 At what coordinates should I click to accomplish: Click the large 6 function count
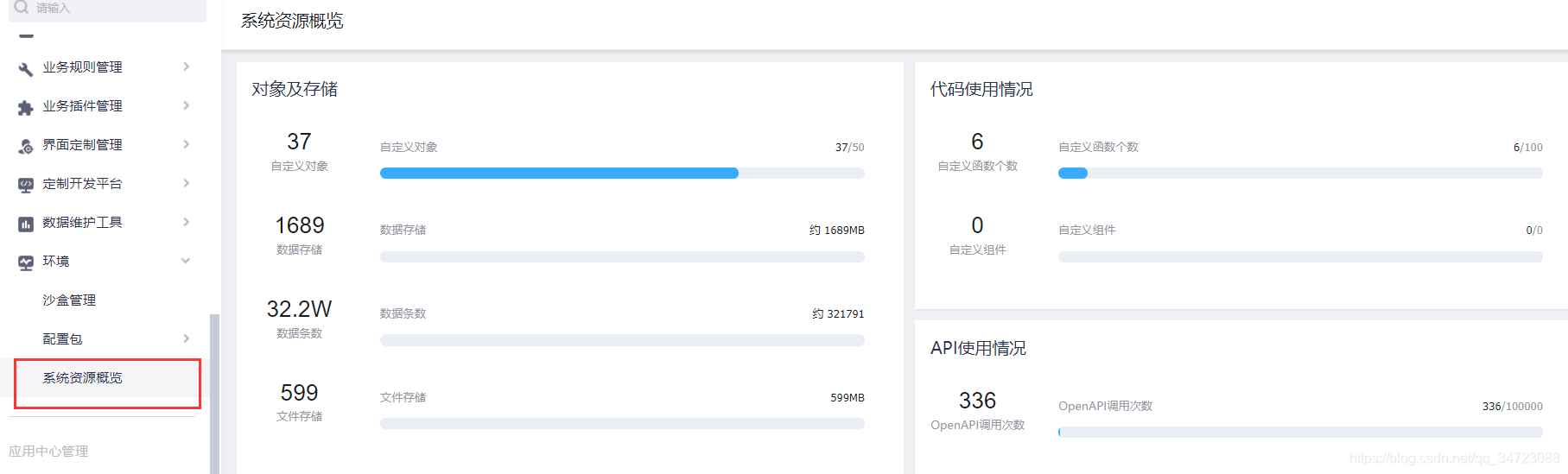[x=977, y=141]
